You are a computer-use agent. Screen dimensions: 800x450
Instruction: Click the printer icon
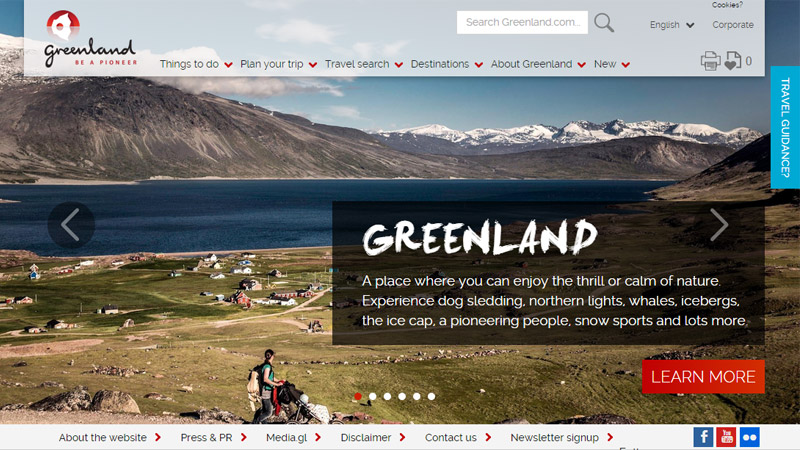(710, 61)
